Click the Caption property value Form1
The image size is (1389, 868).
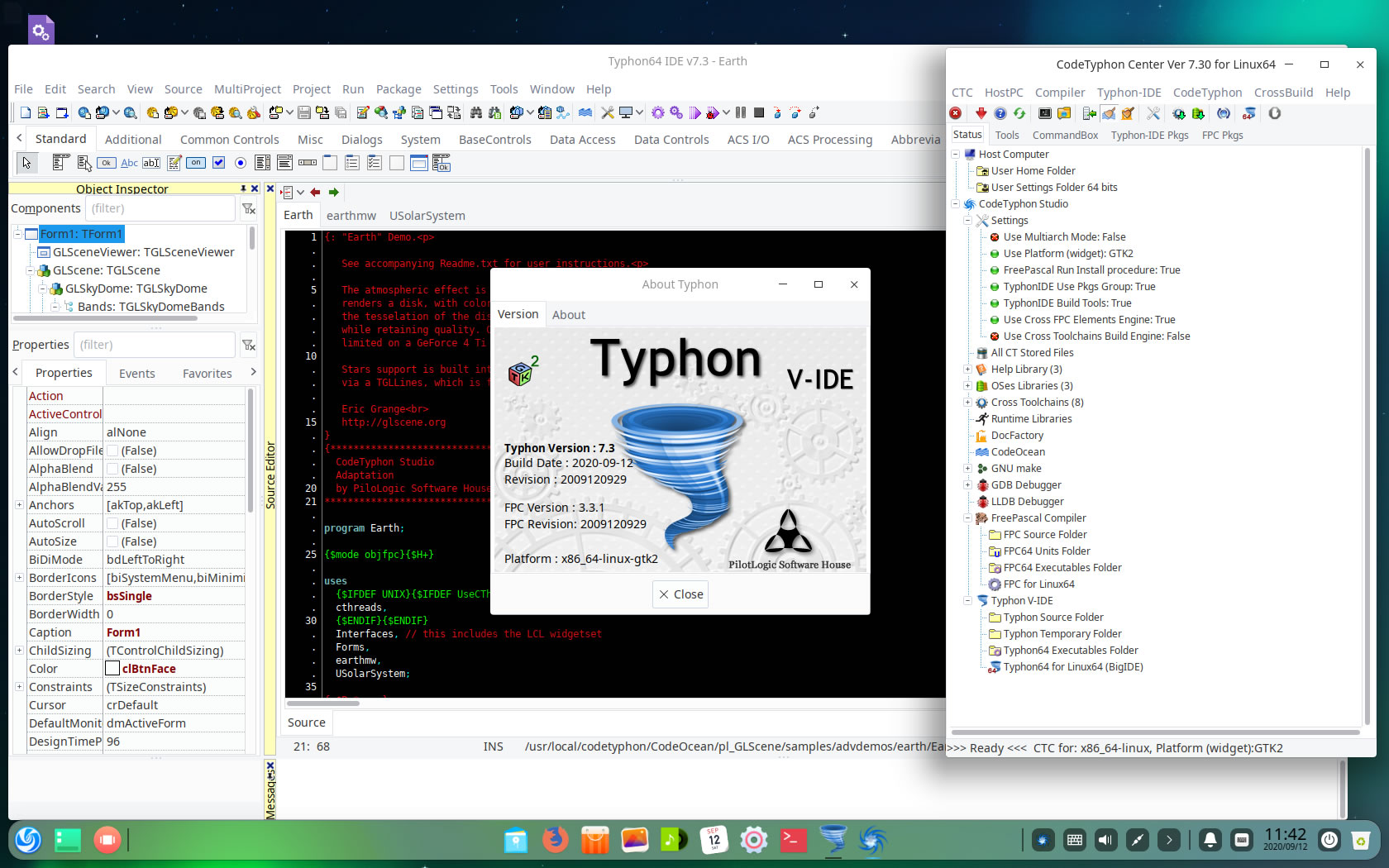[174, 632]
